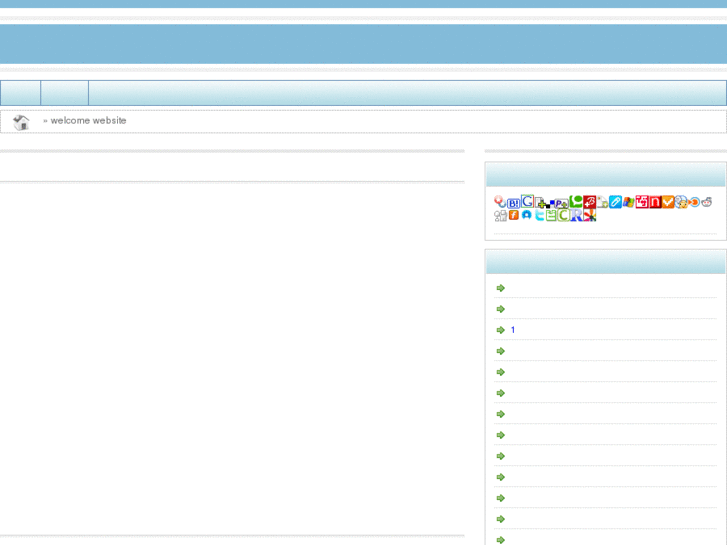This screenshot has height=545, width=727.
Task: Share on Reddit alien icon
Action: [x=707, y=202]
